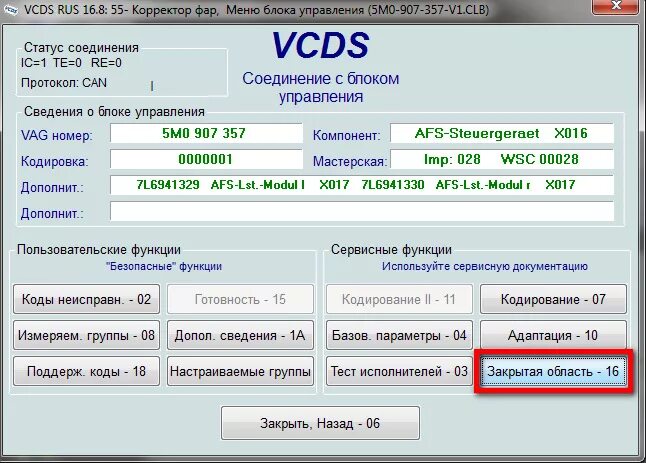646x463 pixels.
Task: Click 'Статус соединения' group label
Action: (x=81, y=47)
